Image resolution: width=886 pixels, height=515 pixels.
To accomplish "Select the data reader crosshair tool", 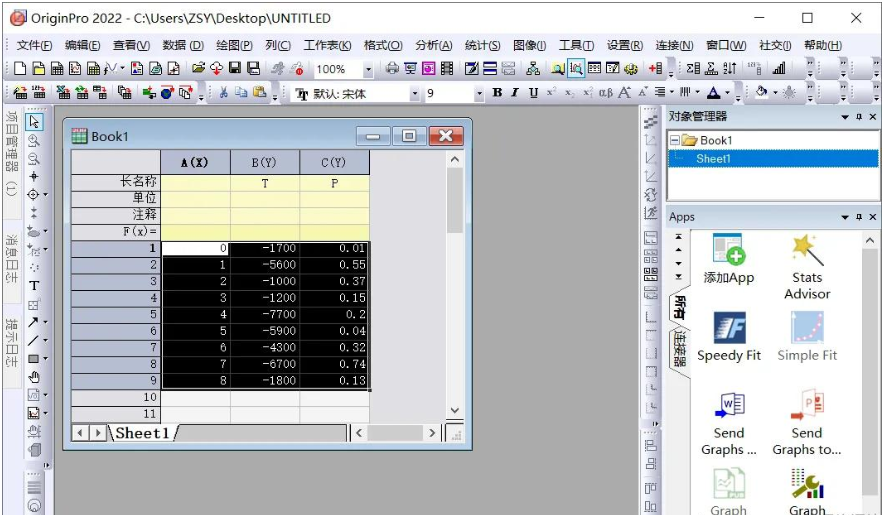I will click(33, 194).
